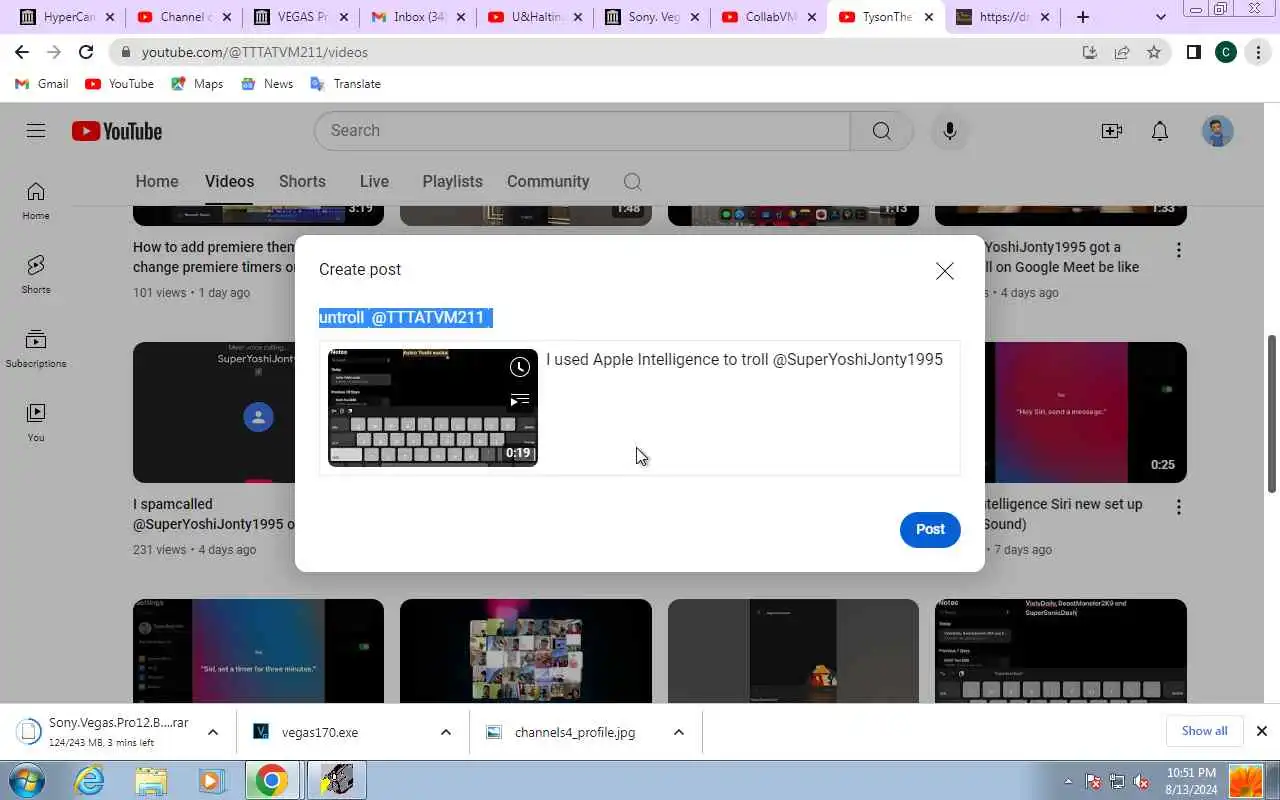Viewport: 1280px width, 800px height.
Task: Open a new Chrome tab
Action: (1083, 17)
